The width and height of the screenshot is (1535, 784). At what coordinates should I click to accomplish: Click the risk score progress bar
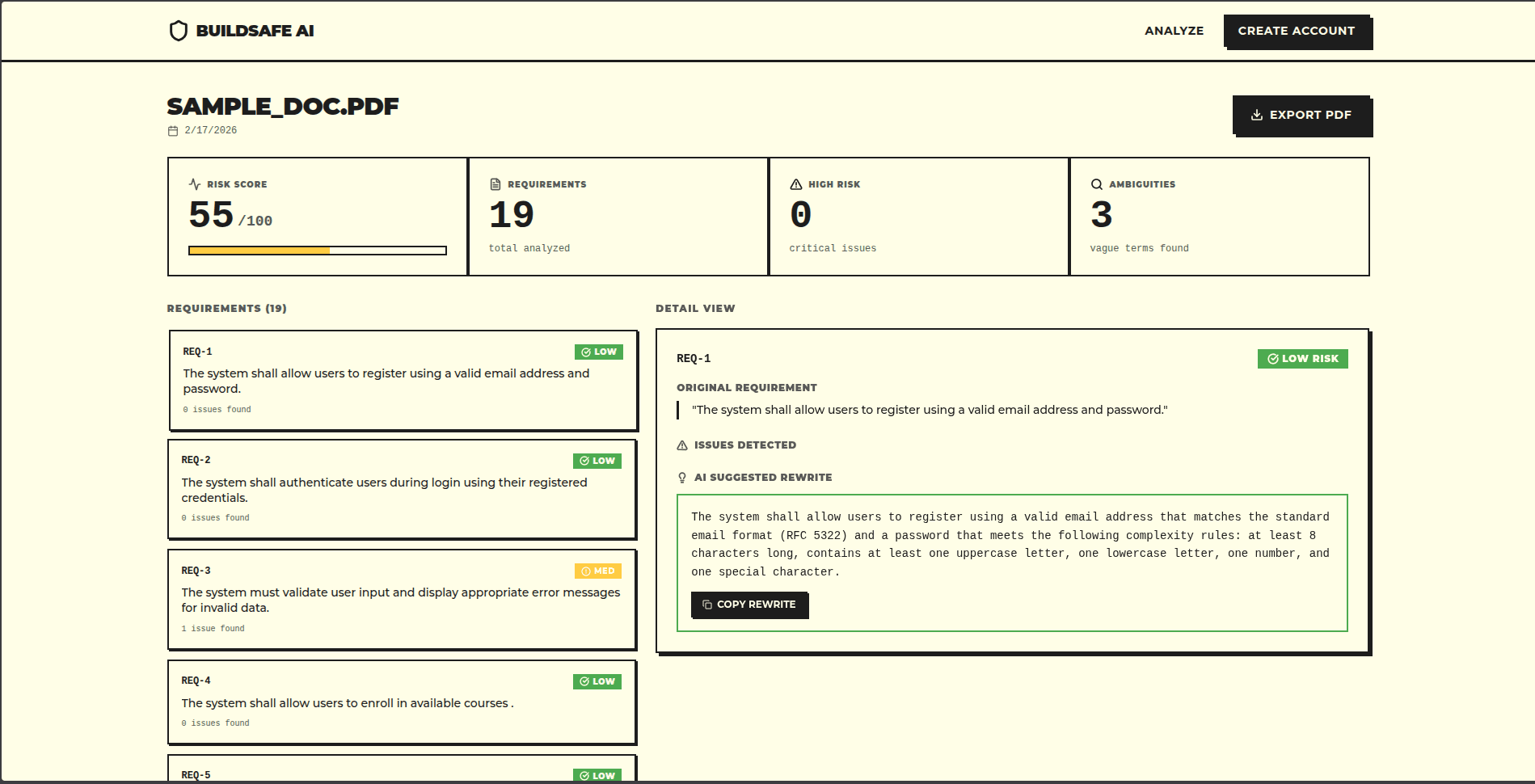(x=318, y=251)
